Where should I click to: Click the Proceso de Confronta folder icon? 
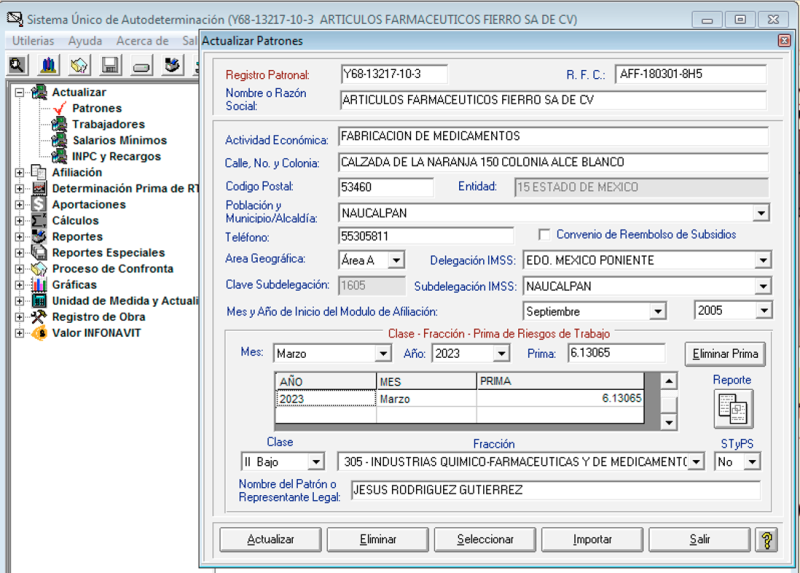coord(39,268)
